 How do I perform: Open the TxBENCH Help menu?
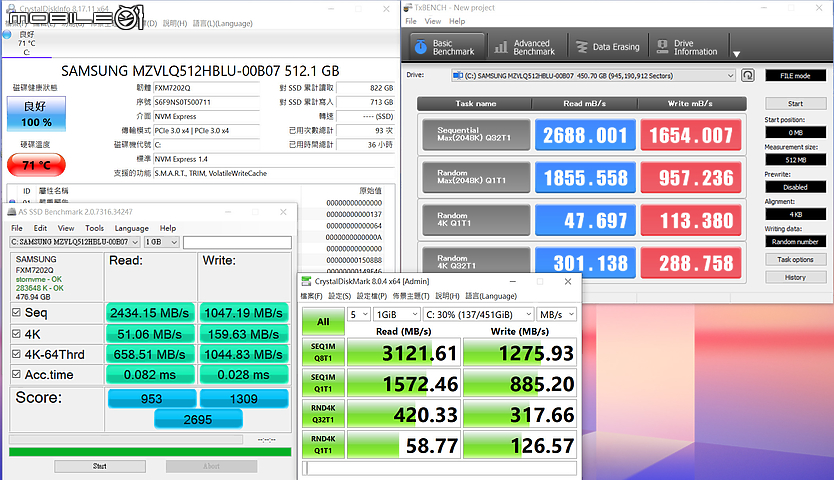tap(457, 21)
